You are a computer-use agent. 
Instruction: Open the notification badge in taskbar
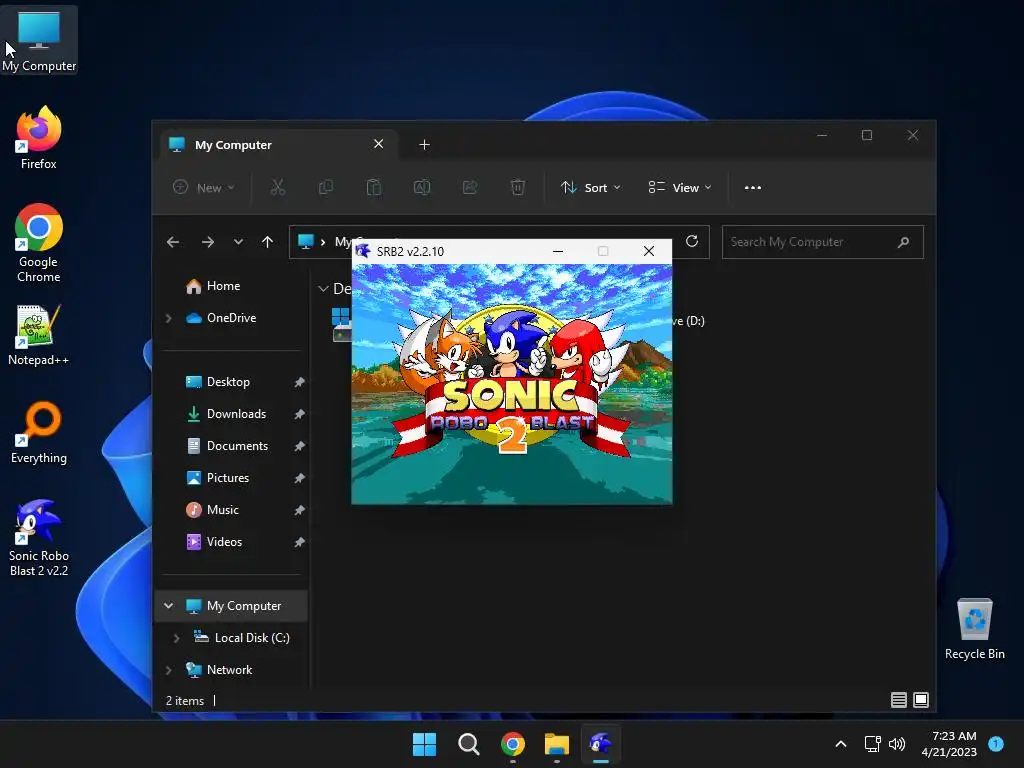pyautogui.click(x=996, y=744)
